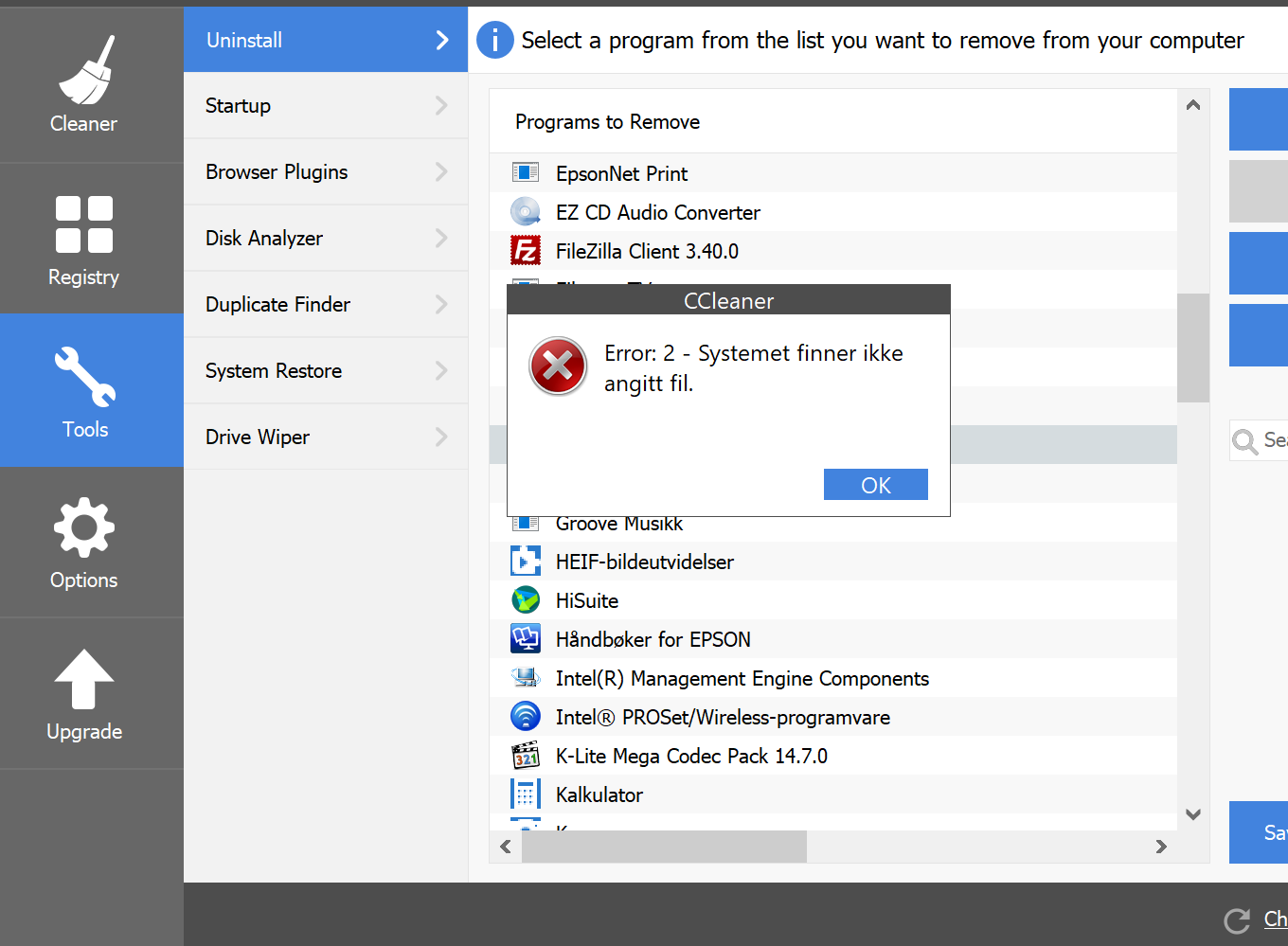Select EZ CD Audio Converter row
Viewport: 1288px width, 946px height.
pyautogui.click(x=833, y=211)
